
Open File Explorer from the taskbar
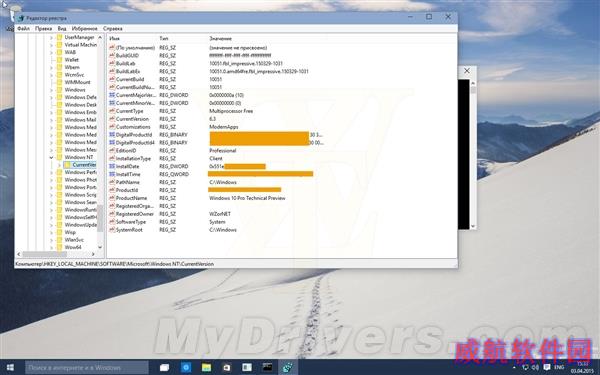[x=206, y=368]
